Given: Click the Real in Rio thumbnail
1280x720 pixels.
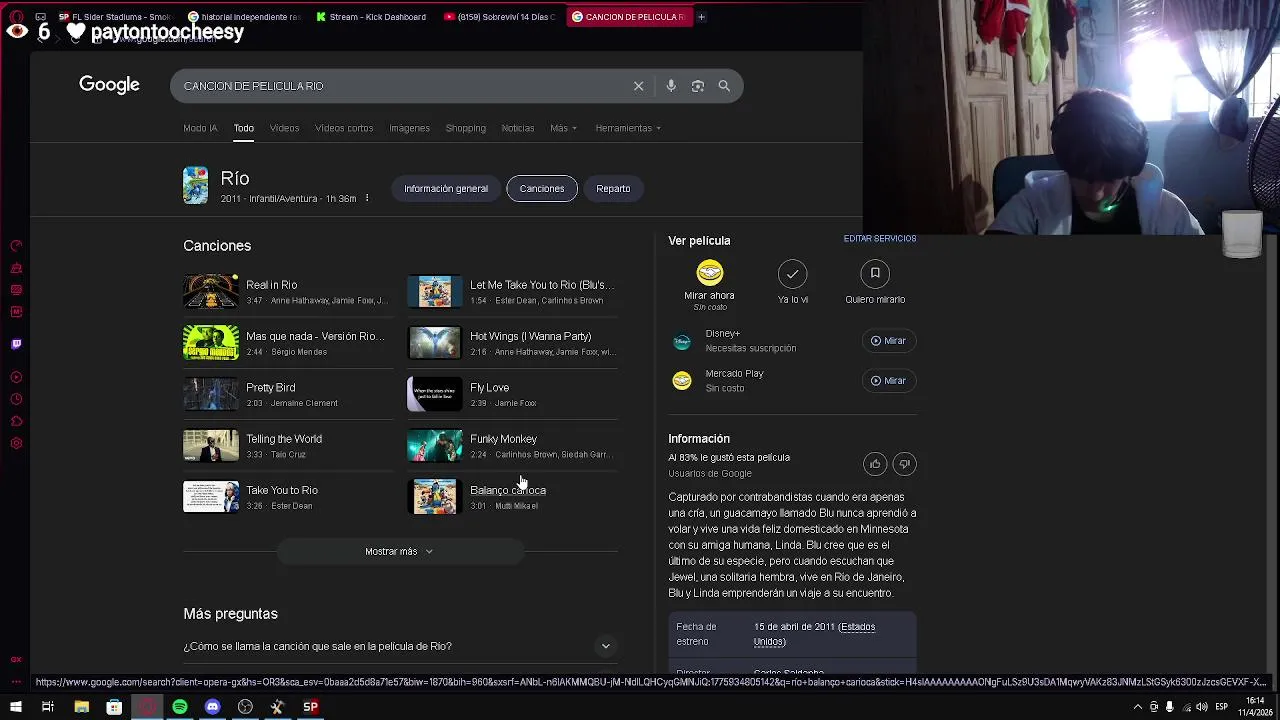Looking at the screenshot, I should [211, 292].
